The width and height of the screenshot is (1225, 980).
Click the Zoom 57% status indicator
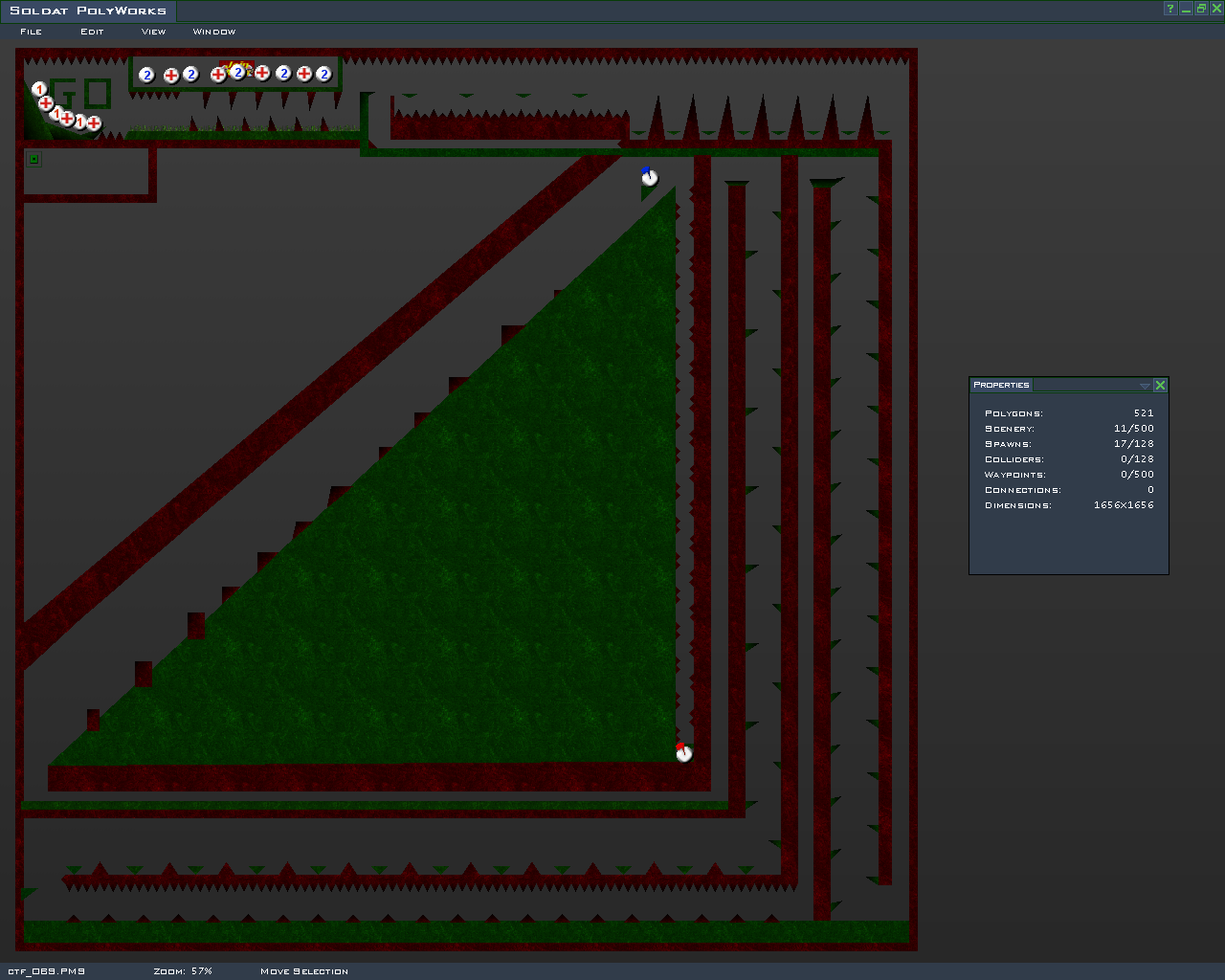point(183,970)
